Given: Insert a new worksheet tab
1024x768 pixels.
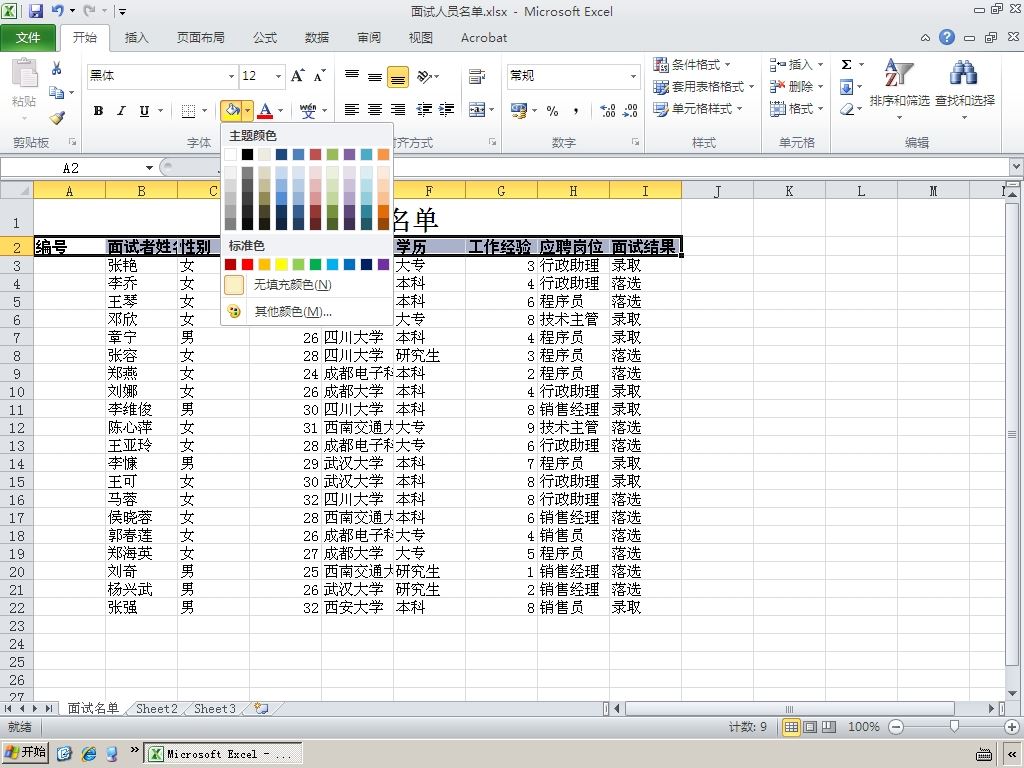Looking at the screenshot, I should (261, 708).
